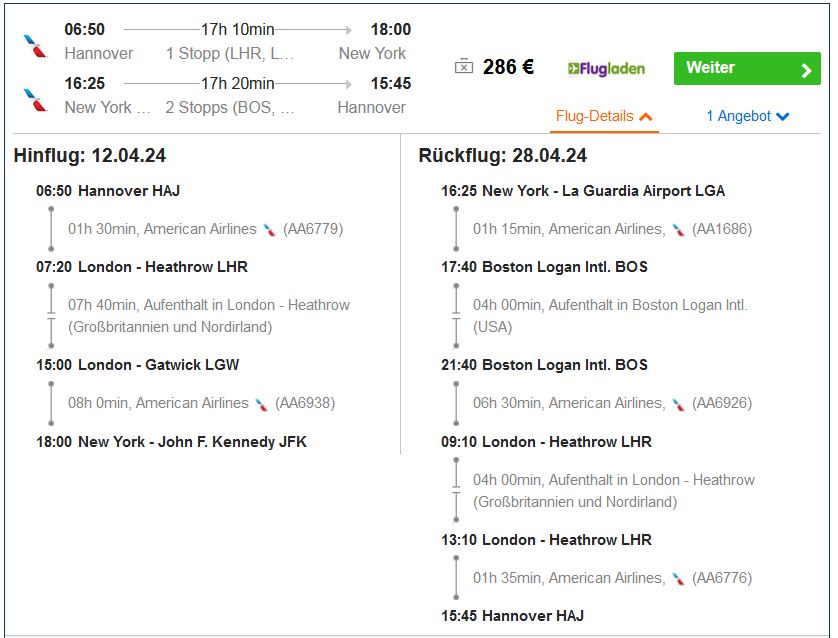Click the Rückflug: 28.04.24 heading
The height and width of the screenshot is (638, 838).
click(x=502, y=155)
